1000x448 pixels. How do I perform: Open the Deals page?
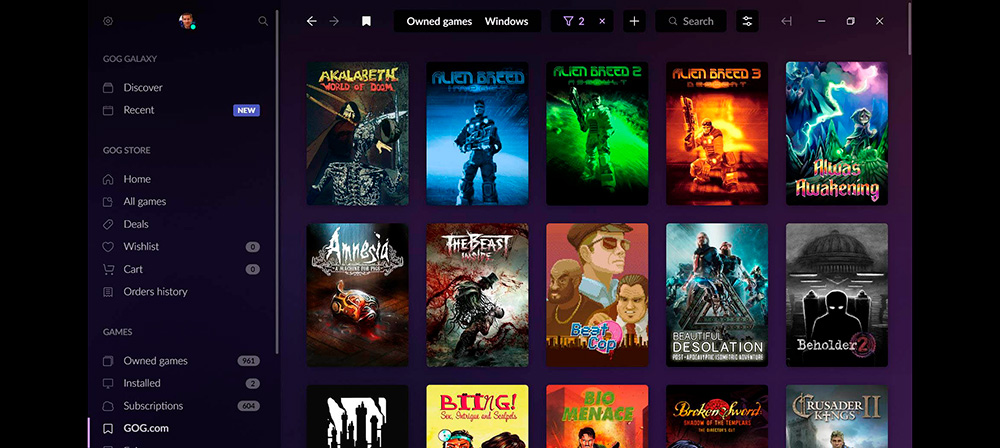[136, 224]
